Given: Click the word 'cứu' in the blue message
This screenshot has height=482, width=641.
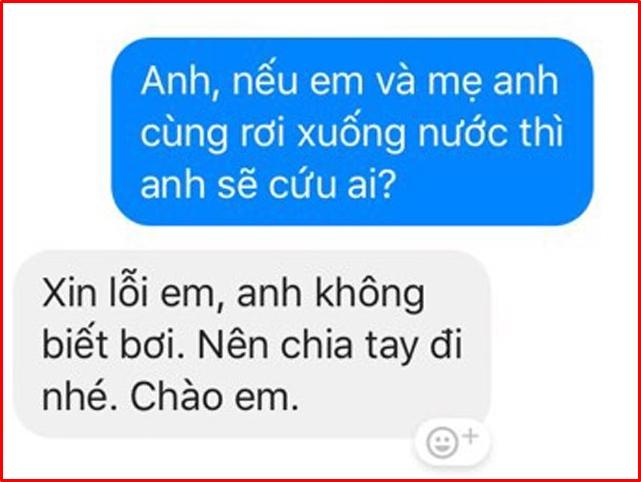Looking at the screenshot, I should pyautogui.click(x=301, y=184).
